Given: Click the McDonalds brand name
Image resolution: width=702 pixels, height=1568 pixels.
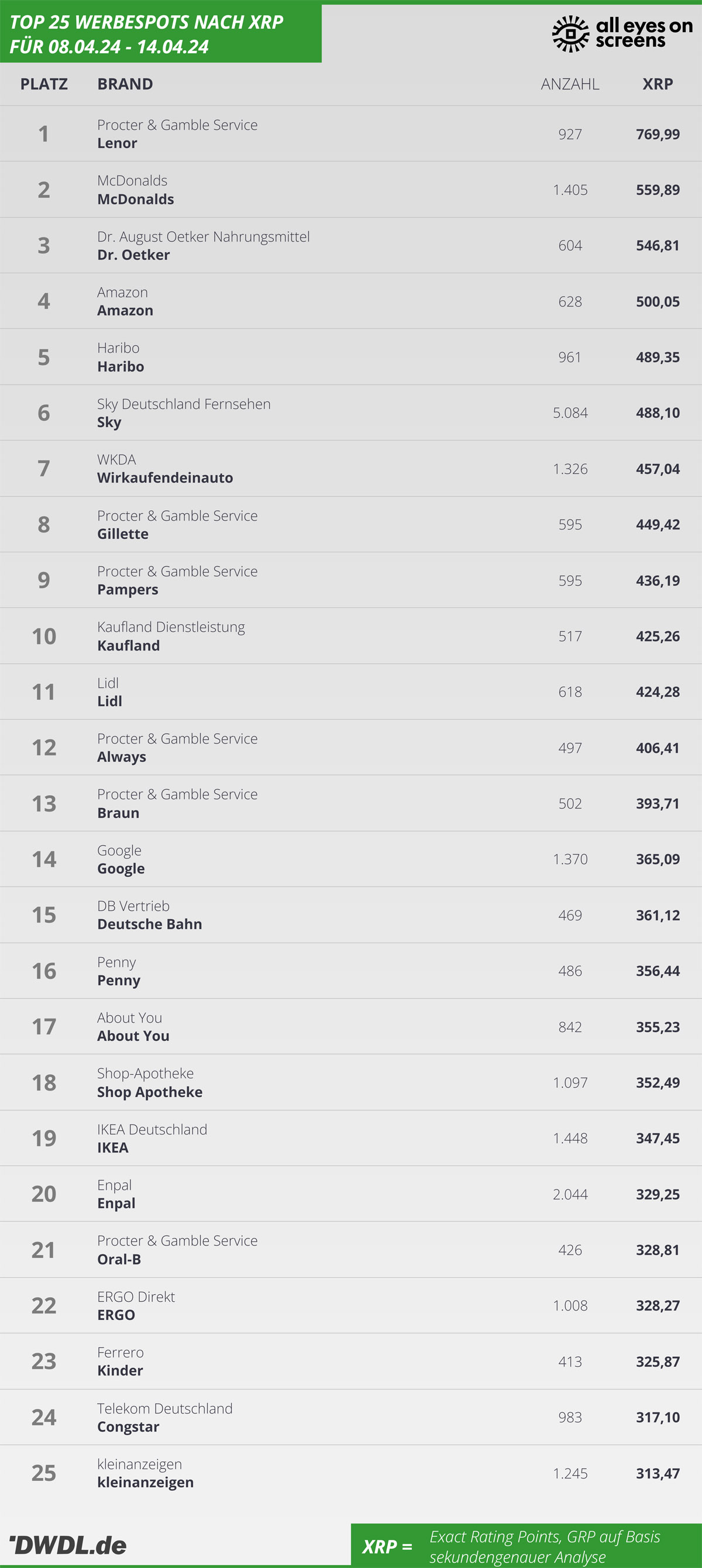Looking at the screenshot, I should [136, 199].
